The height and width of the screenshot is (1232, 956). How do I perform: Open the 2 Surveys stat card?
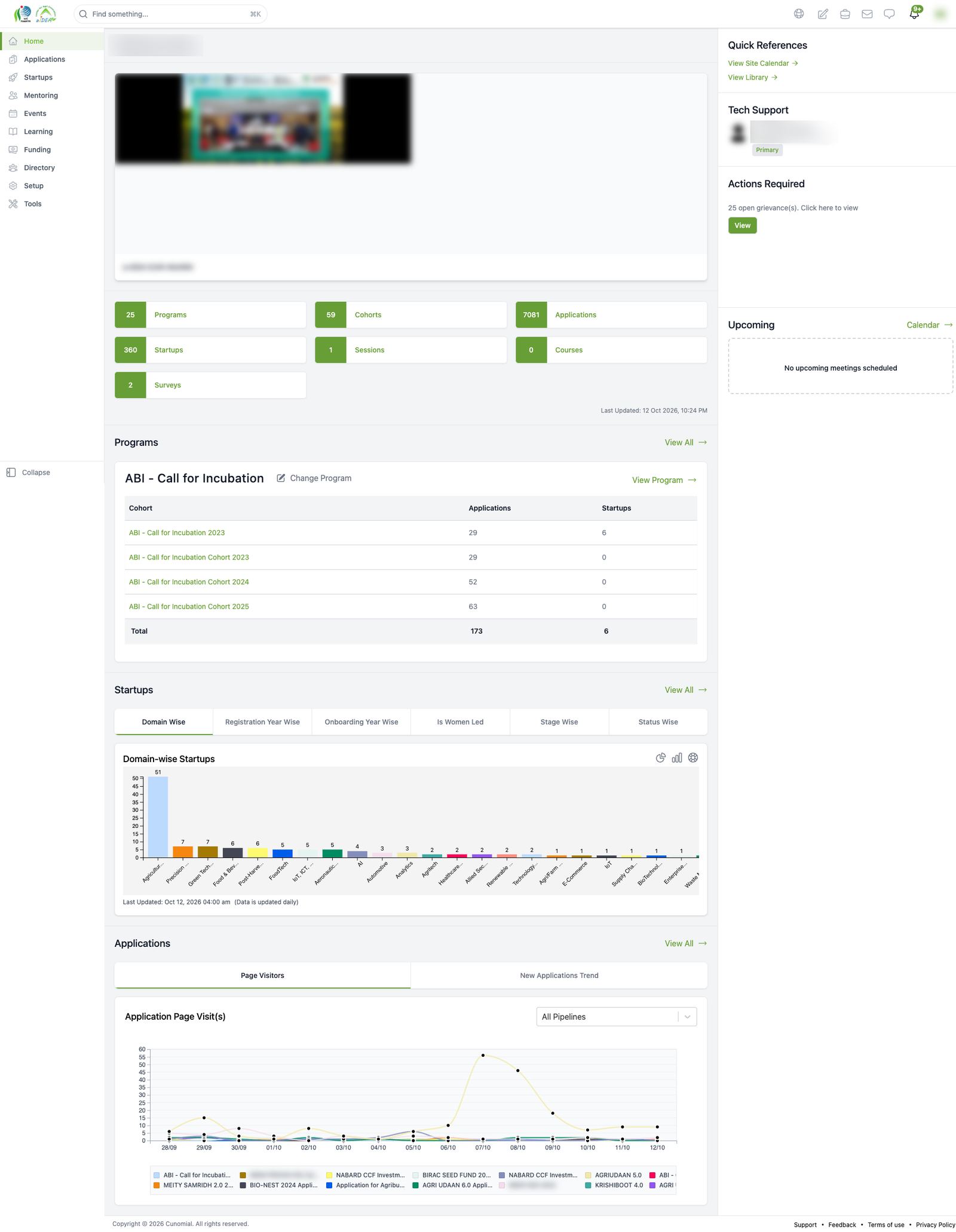210,386
